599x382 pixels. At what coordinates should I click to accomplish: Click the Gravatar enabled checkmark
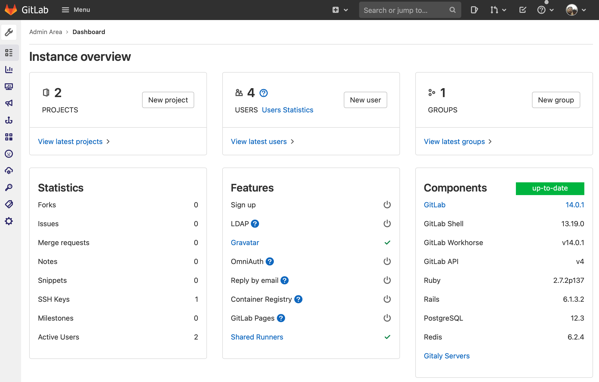pos(387,243)
